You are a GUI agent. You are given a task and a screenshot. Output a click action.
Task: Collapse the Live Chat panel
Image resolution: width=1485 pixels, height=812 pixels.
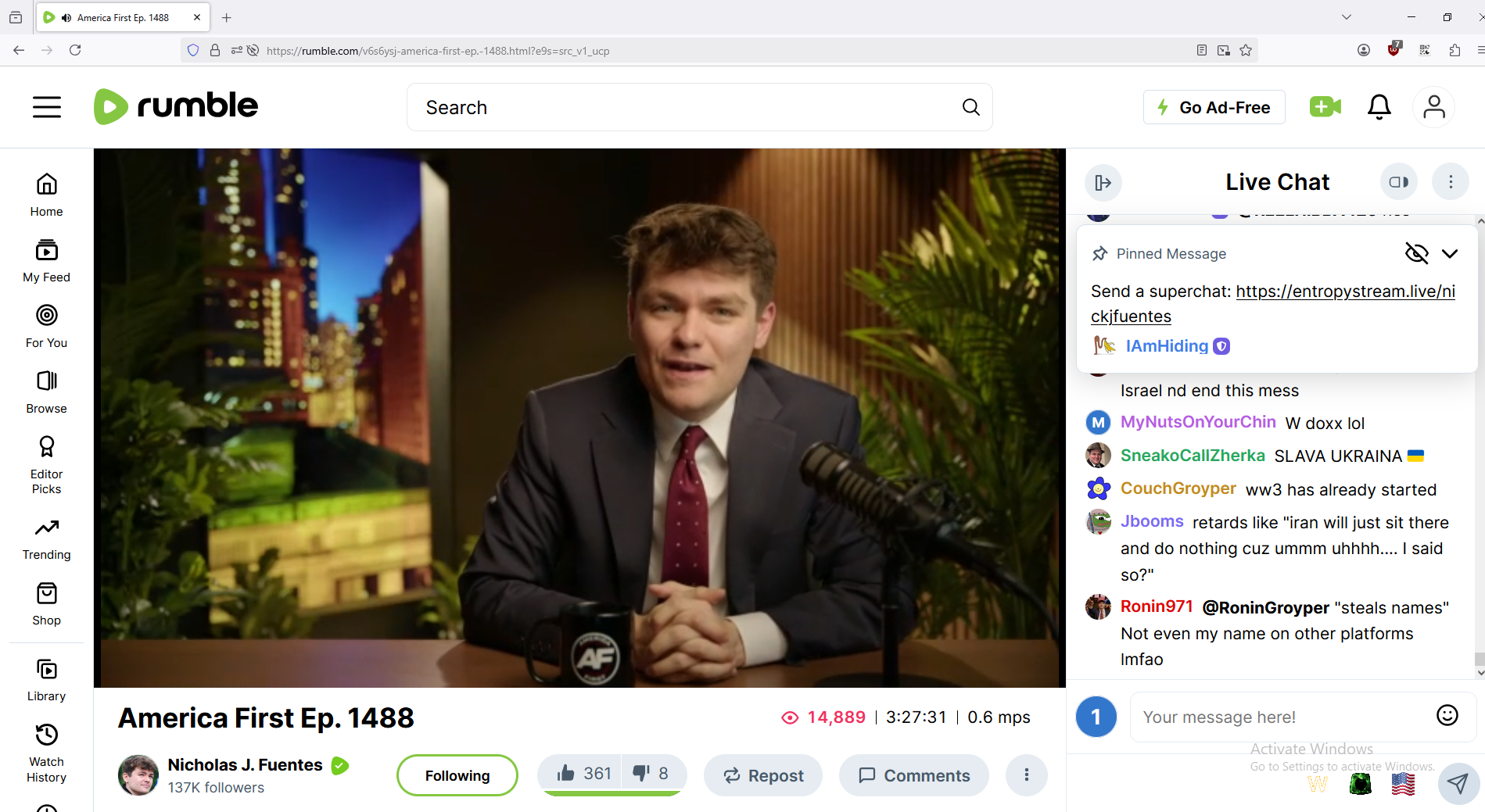coord(1103,182)
